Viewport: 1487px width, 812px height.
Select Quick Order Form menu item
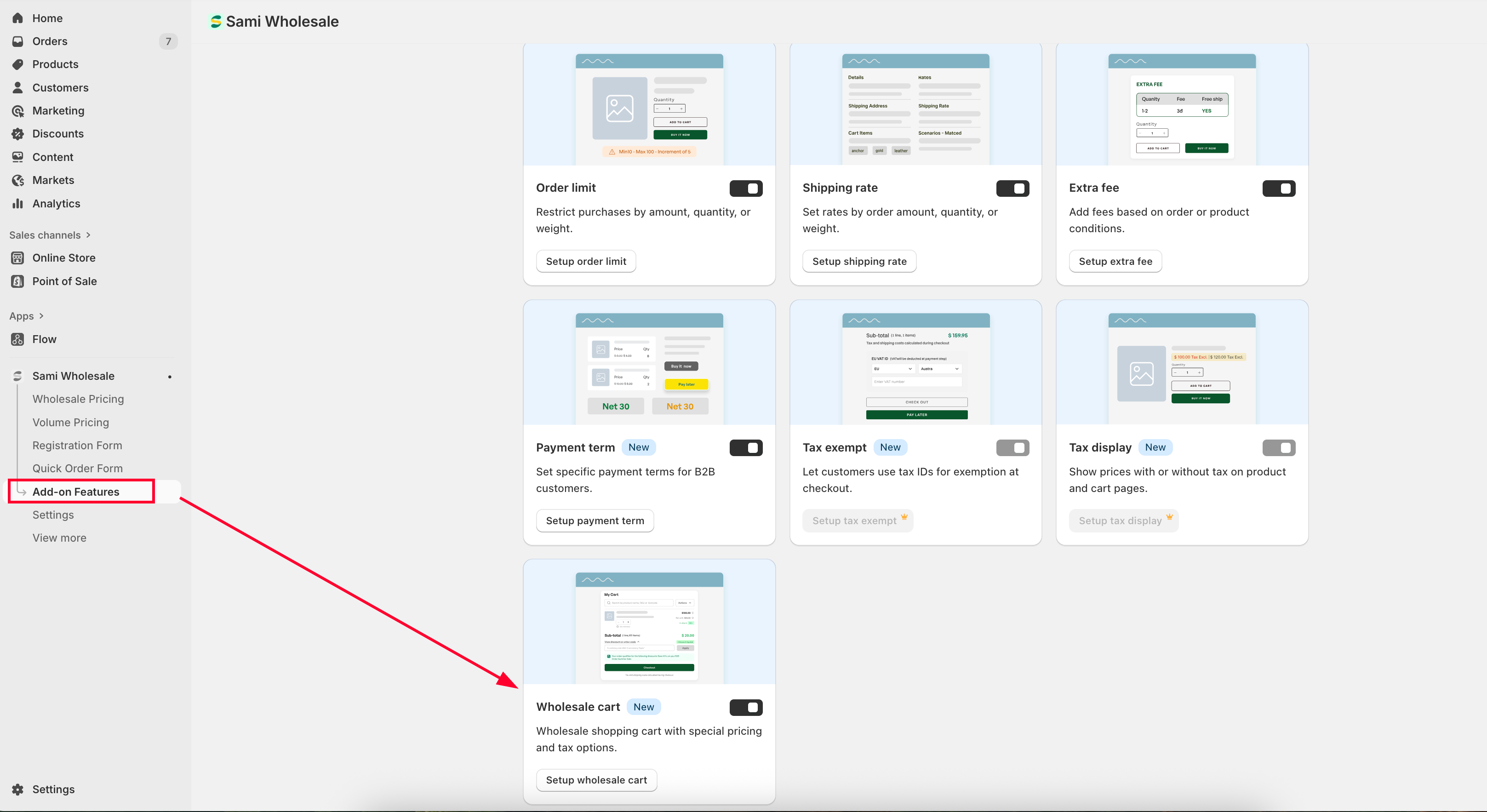pyautogui.click(x=77, y=468)
